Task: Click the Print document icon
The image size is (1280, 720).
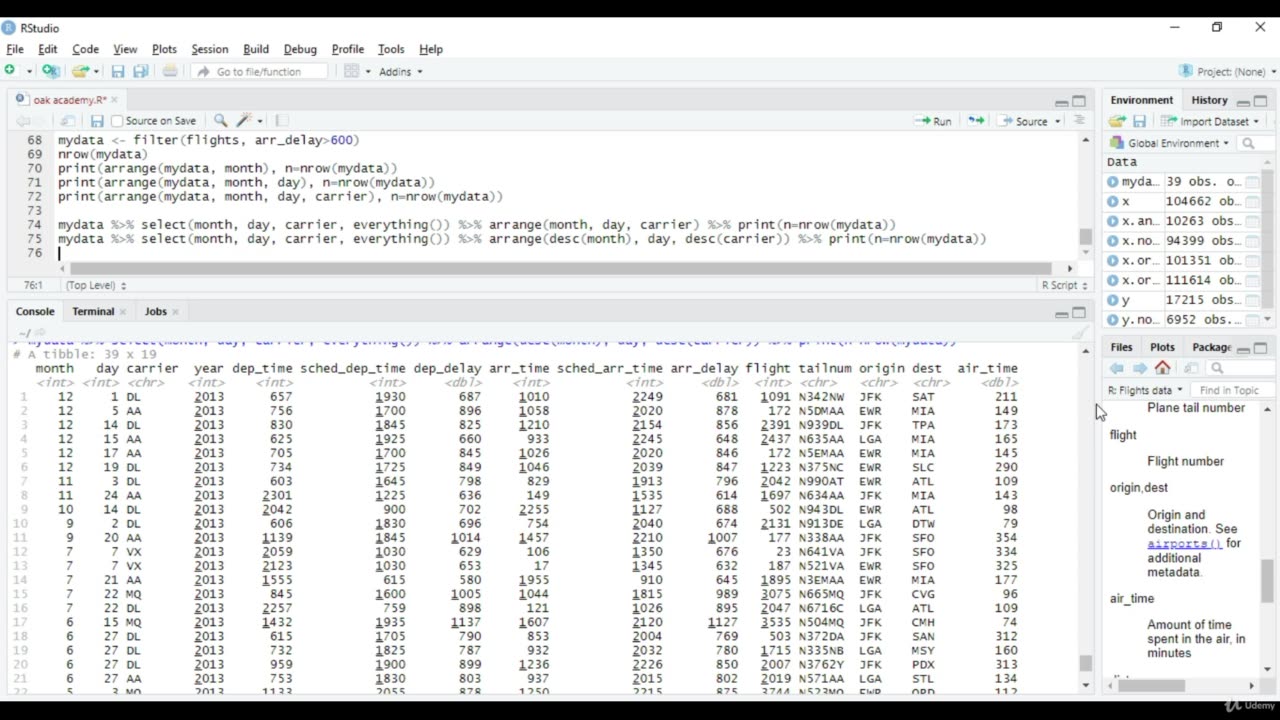Action: tap(170, 71)
